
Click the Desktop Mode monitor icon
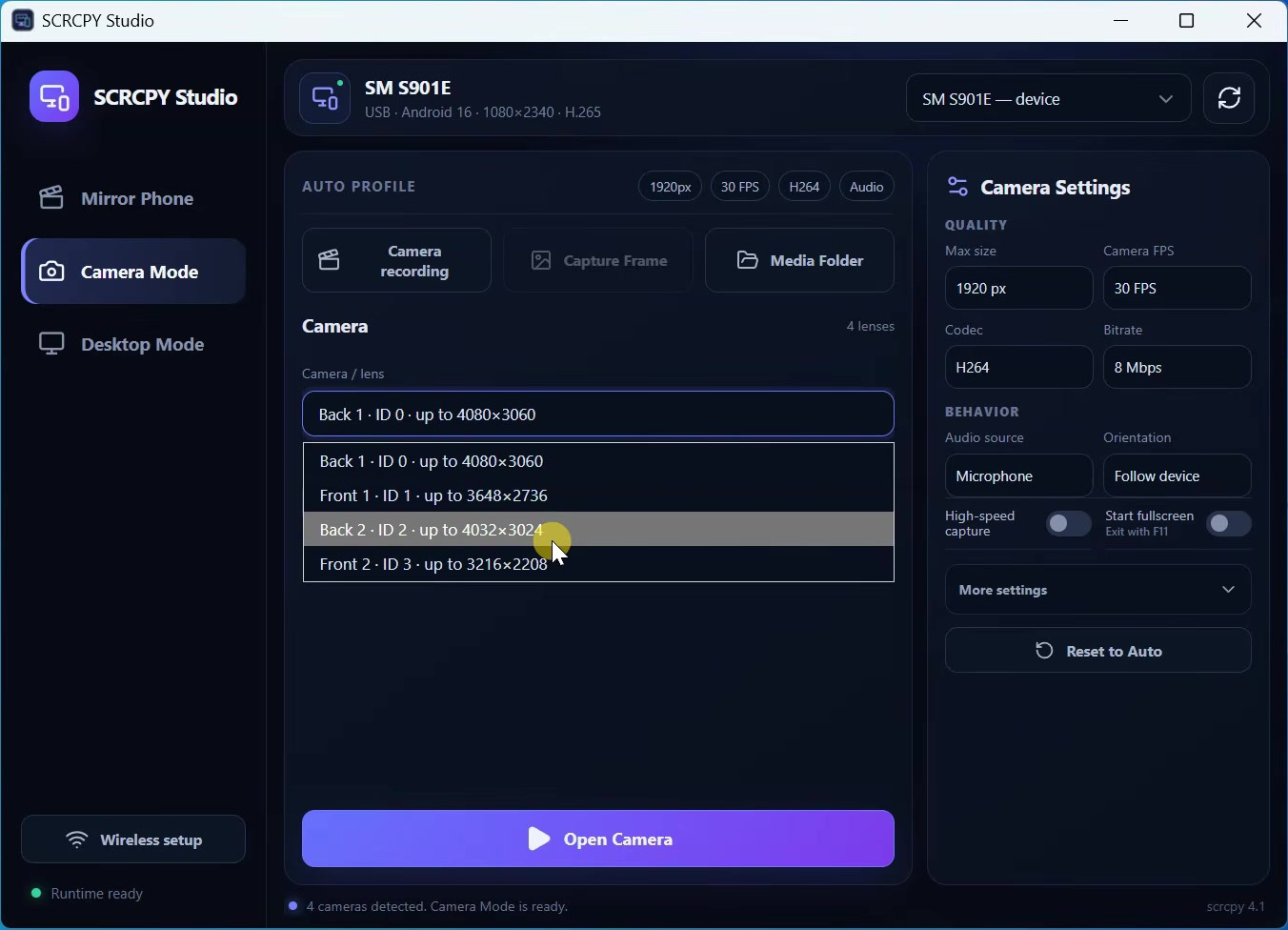click(51, 344)
